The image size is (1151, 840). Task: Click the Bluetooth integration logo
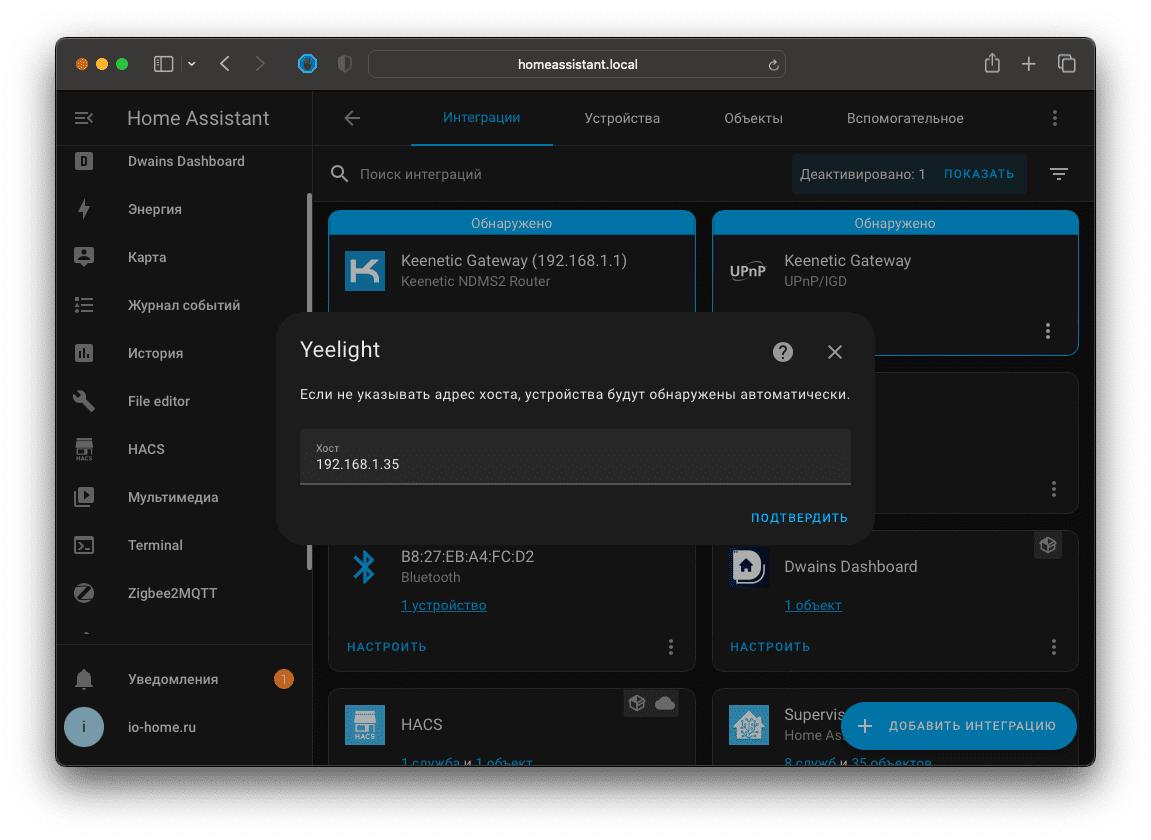pos(364,567)
